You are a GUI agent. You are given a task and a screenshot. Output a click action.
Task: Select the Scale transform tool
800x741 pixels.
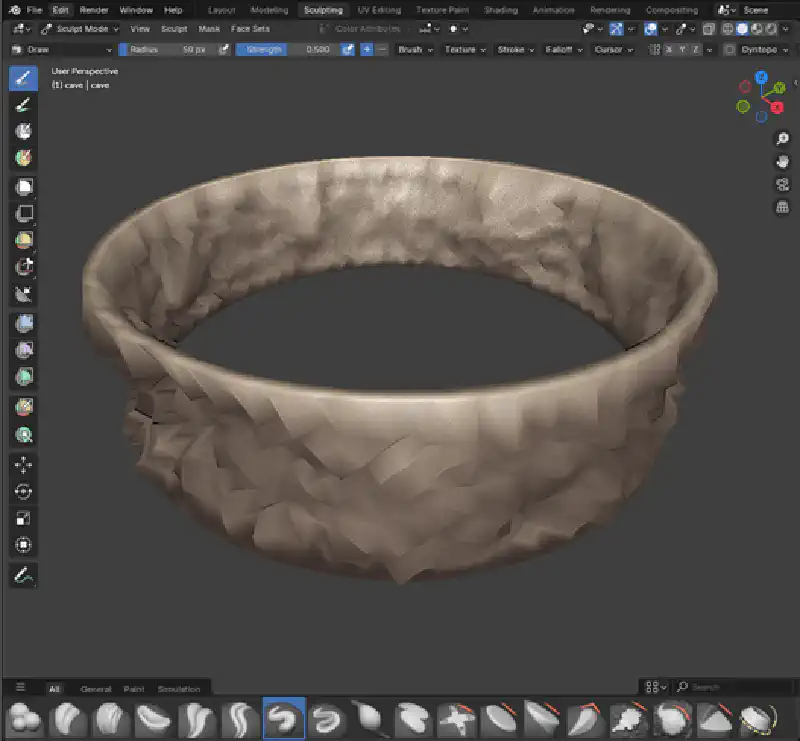click(24, 519)
